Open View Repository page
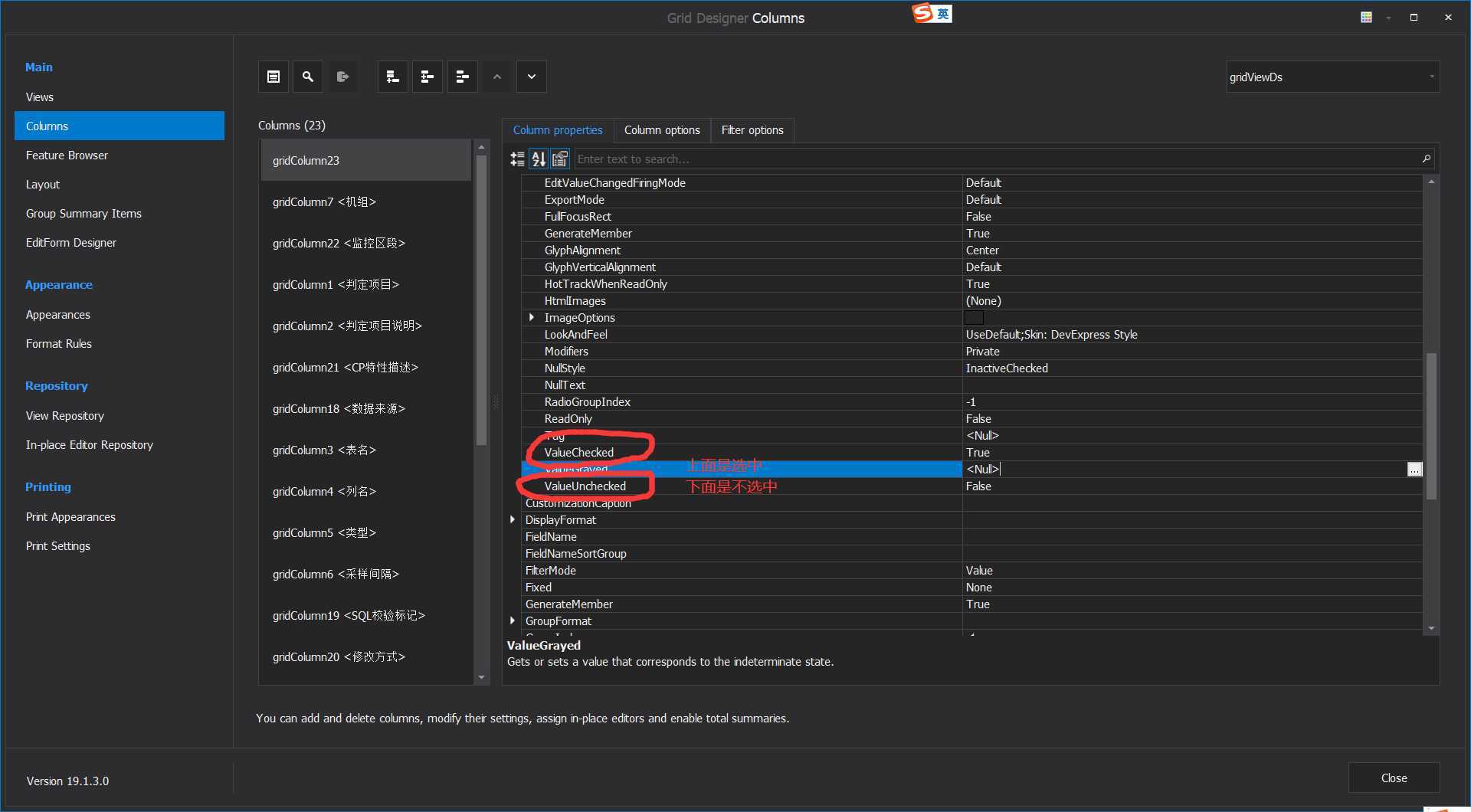 pyautogui.click(x=65, y=416)
